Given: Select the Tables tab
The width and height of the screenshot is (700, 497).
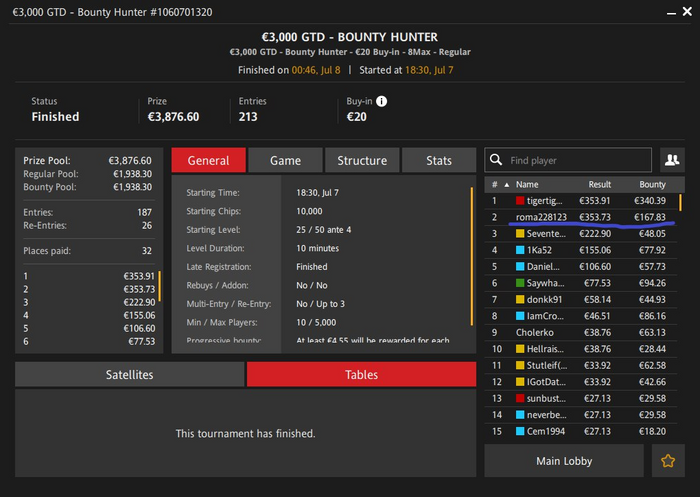Looking at the screenshot, I should (x=362, y=374).
